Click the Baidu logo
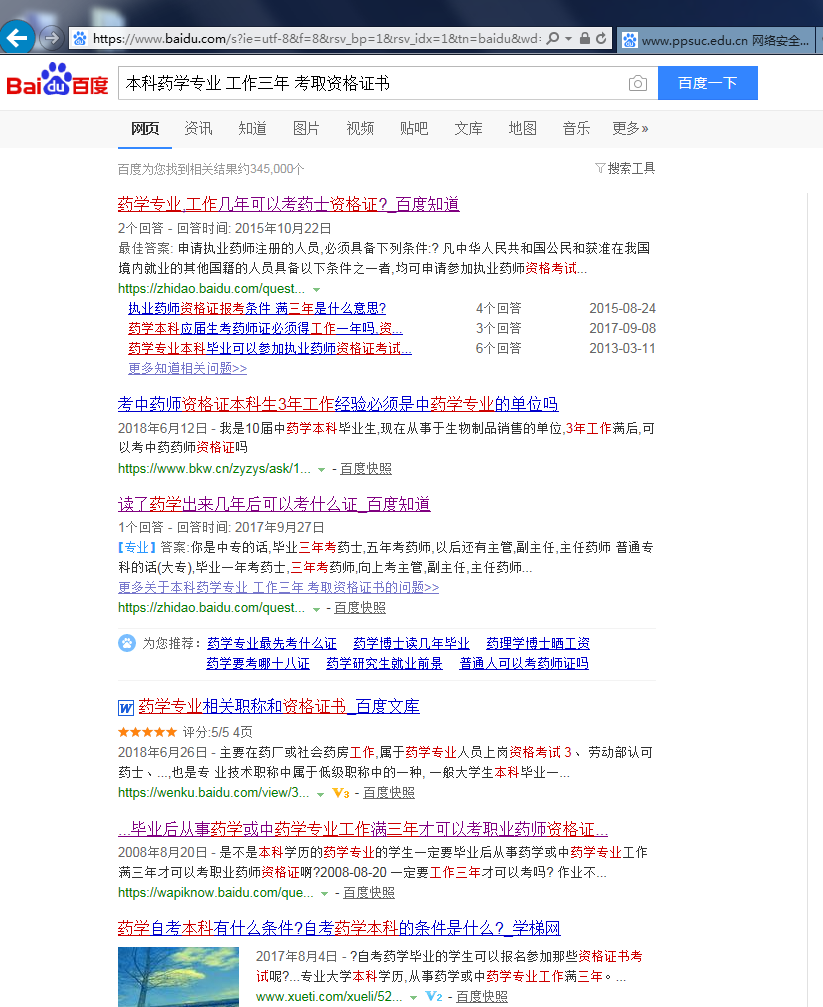The width and height of the screenshot is (823, 1007). 57,80
